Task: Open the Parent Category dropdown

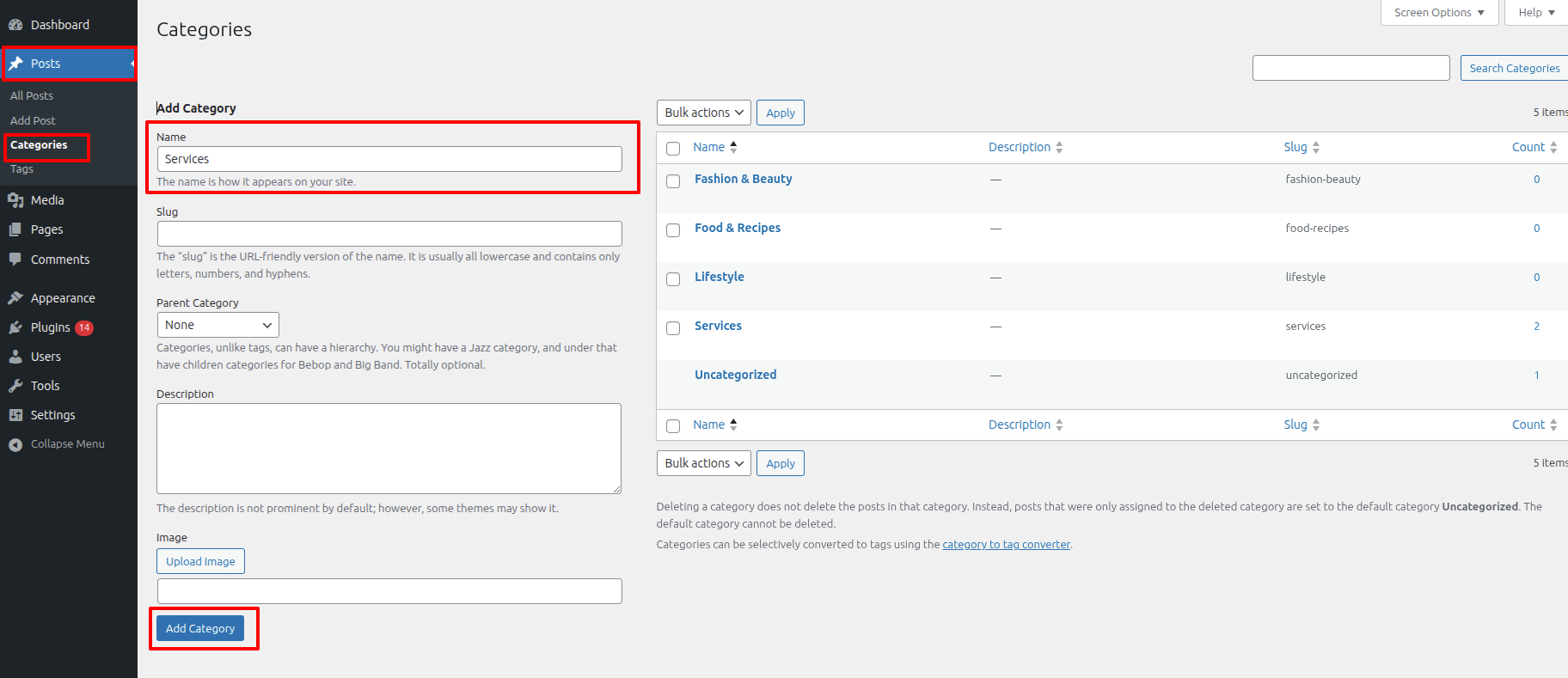Action: [217, 325]
